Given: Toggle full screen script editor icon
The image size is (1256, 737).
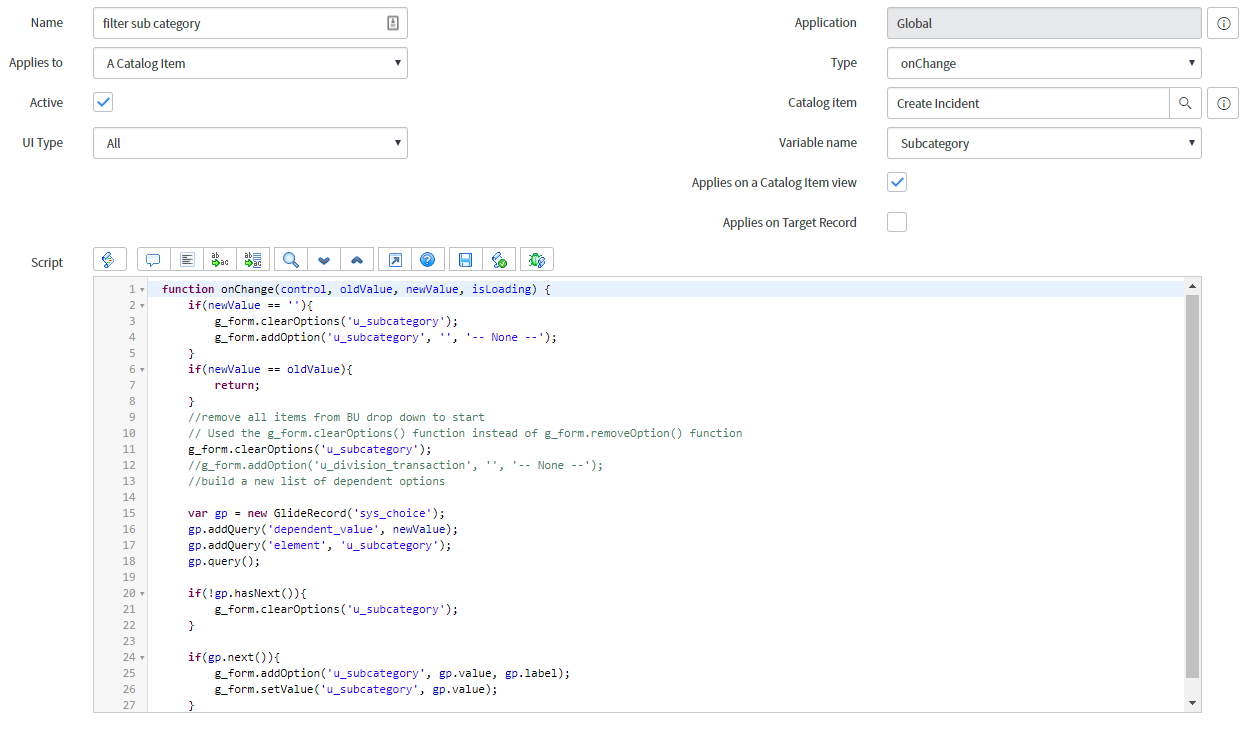Looking at the screenshot, I should point(395,260).
